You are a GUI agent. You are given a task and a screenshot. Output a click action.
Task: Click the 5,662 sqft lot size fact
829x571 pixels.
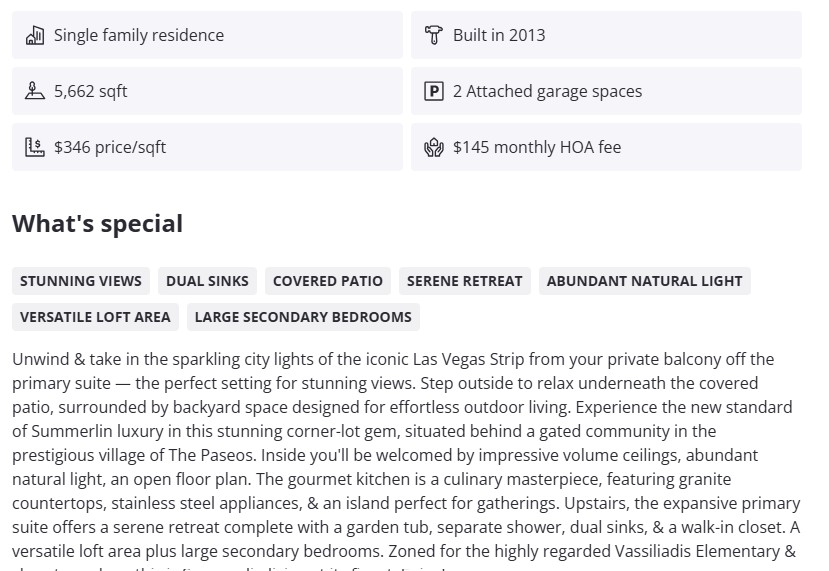tap(91, 91)
